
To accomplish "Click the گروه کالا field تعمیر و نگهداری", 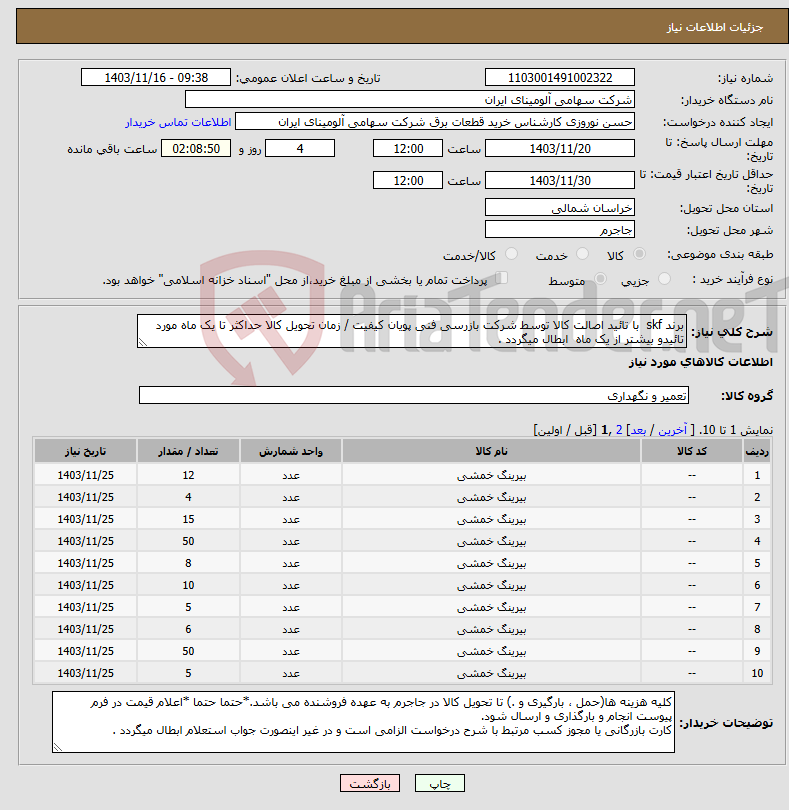I will 413,396.
